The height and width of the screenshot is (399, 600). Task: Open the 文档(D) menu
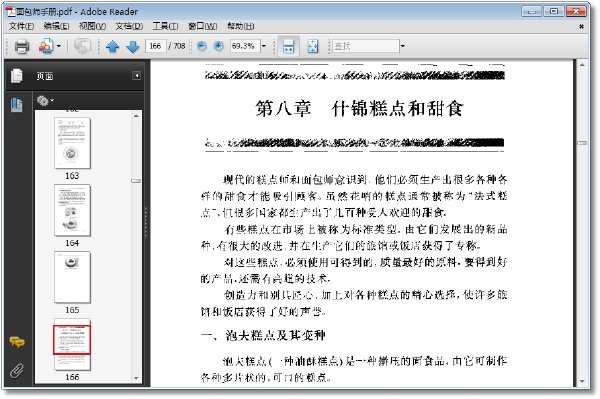tap(129, 26)
